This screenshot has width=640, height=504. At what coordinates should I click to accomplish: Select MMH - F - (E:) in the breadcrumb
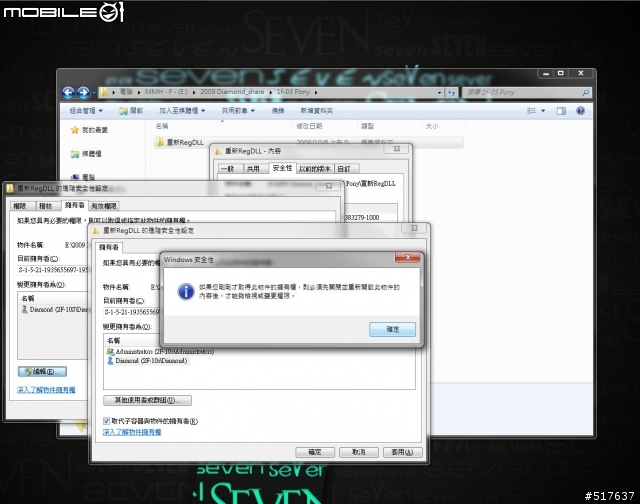point(166,92)
